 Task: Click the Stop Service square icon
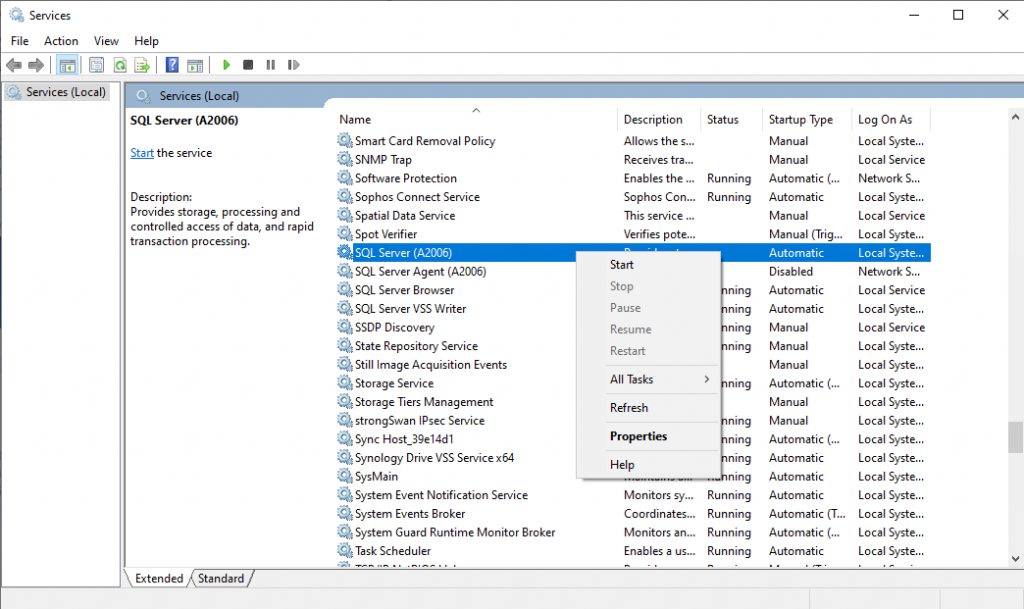click(248, 65)
